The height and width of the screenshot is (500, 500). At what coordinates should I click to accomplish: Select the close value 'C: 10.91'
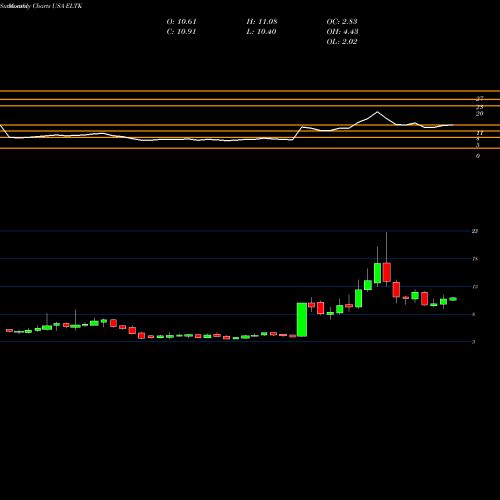[181, 31]
